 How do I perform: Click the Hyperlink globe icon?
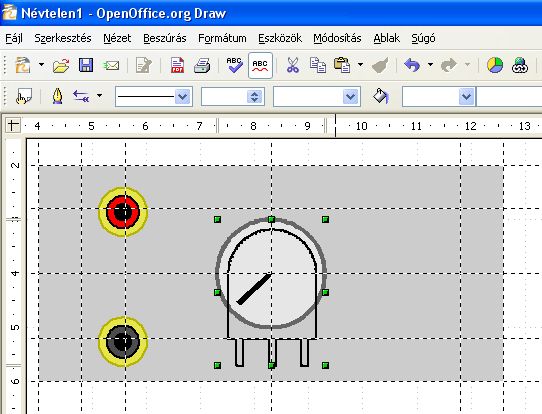click(x=520, y=65)
